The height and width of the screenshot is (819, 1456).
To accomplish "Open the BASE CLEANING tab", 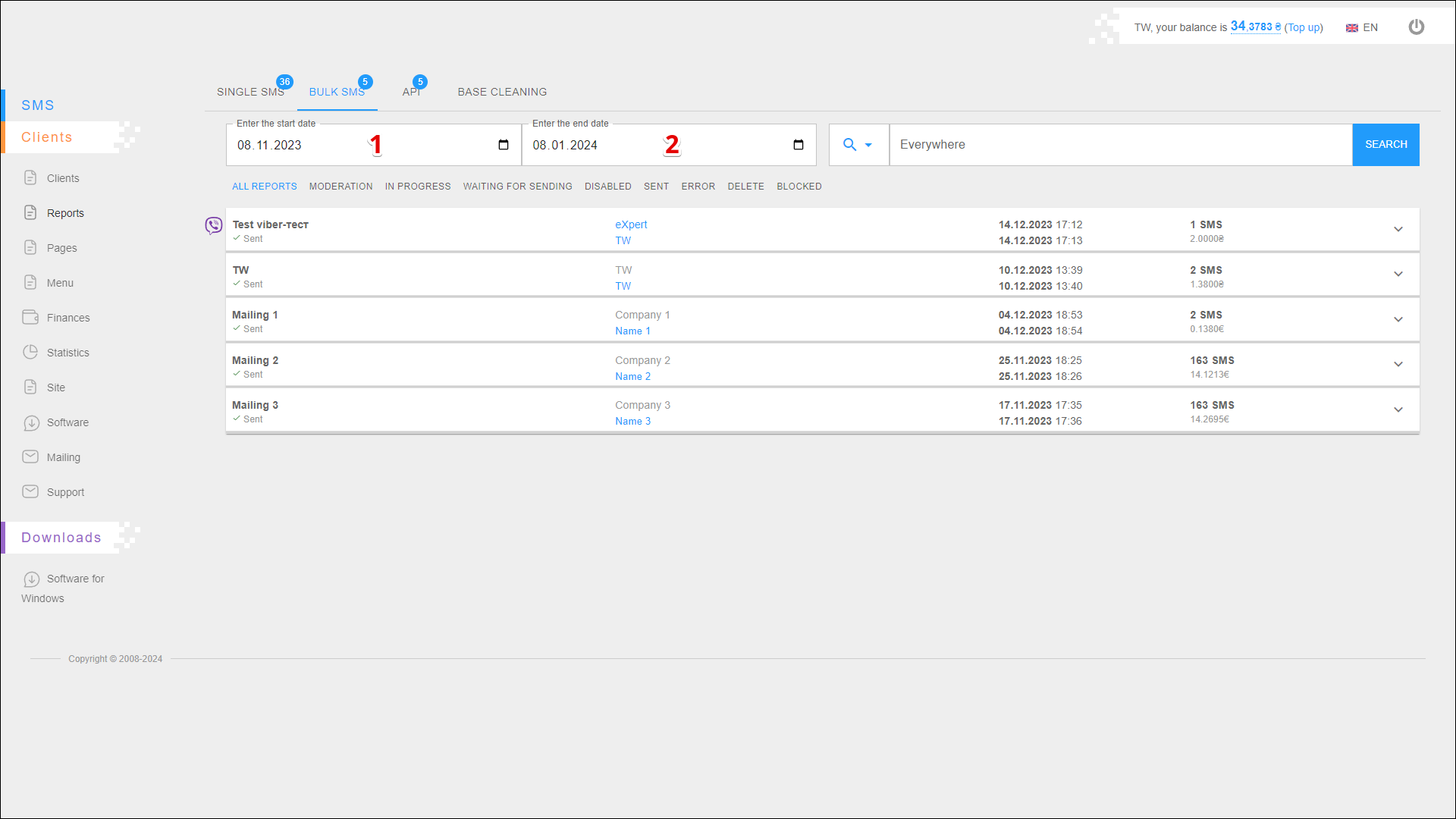I will coord(502,92).
